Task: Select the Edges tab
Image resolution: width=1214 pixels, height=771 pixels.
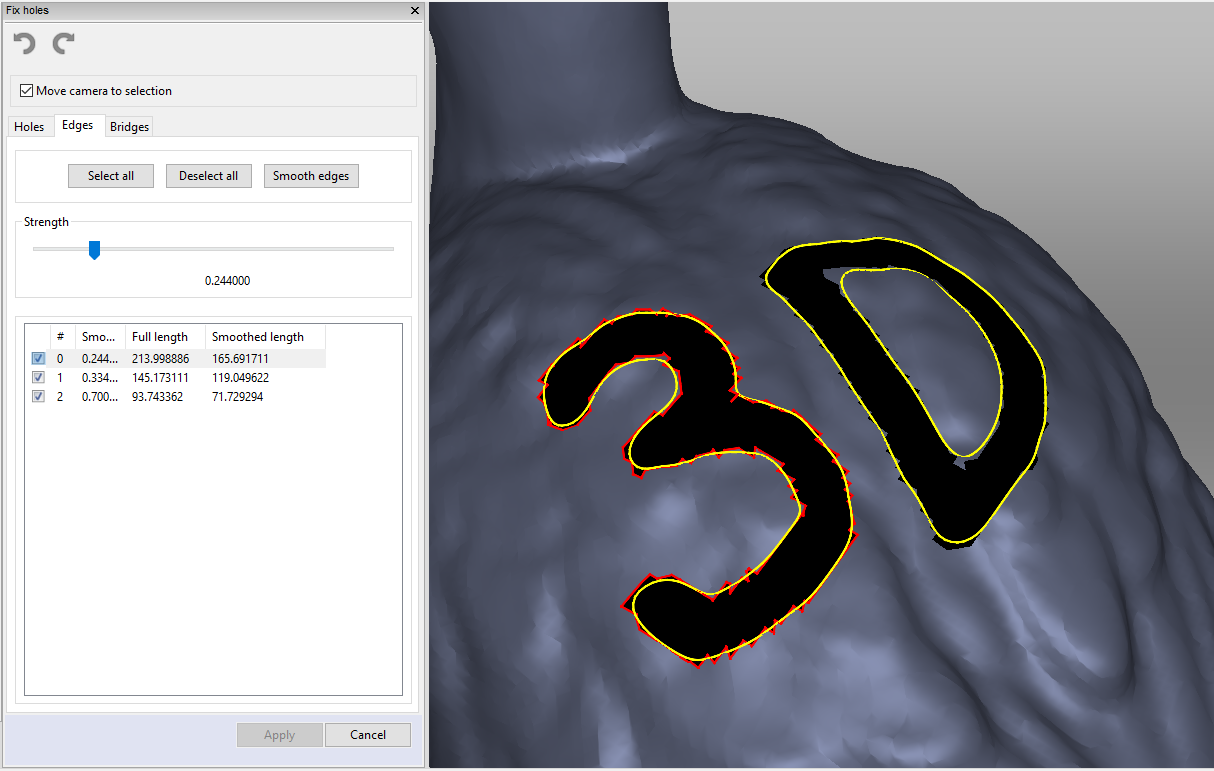Action: [x=78, y=126]
